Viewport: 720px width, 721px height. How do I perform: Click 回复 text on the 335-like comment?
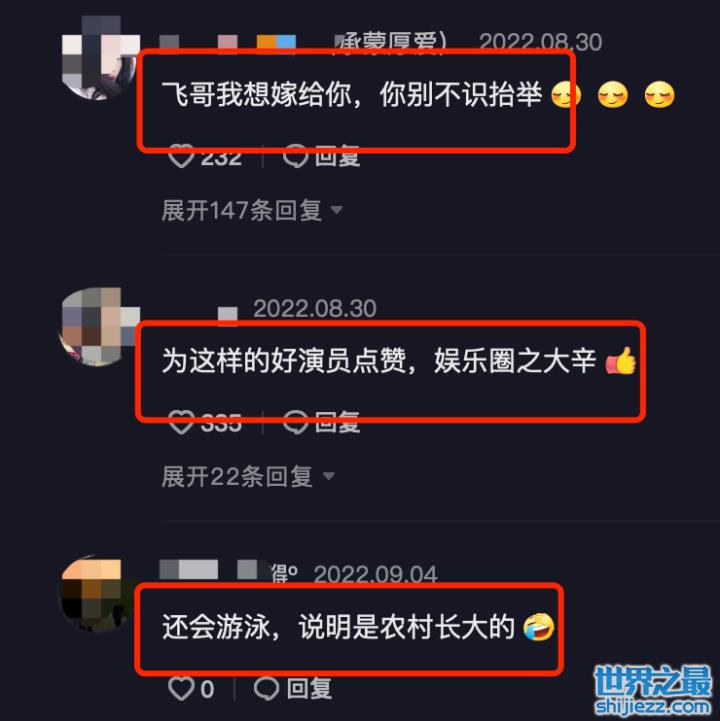337,422
